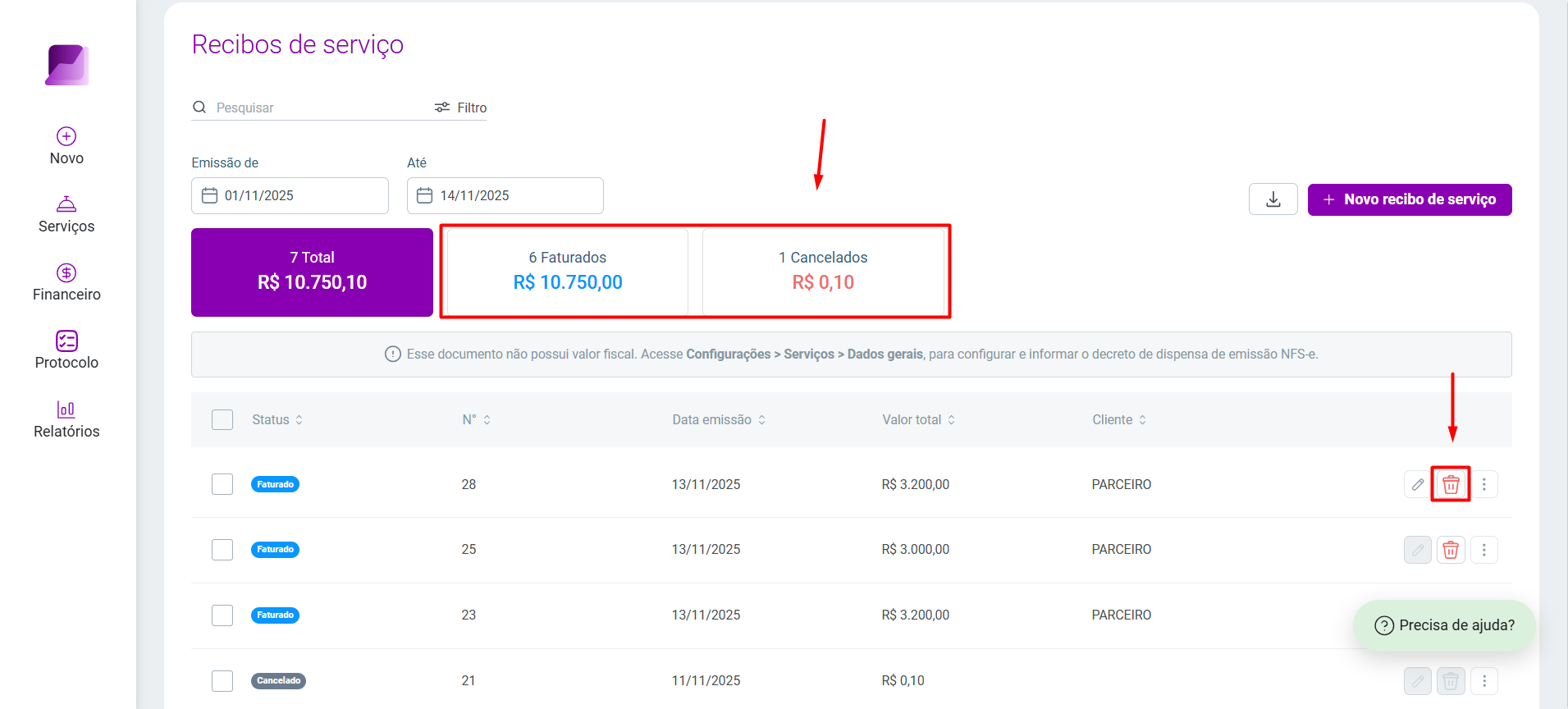Show the 6 Faturados summary card
Image resolution: width=1568 pixels, height=709 pixels.
click(x=568, y=272)
